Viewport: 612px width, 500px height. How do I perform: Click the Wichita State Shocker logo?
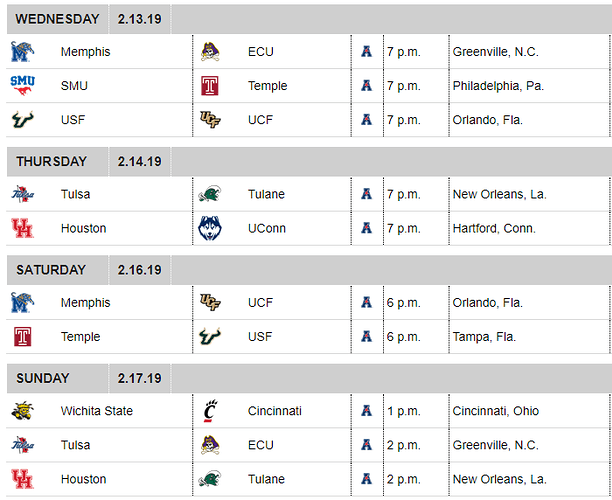click(22, 411)
